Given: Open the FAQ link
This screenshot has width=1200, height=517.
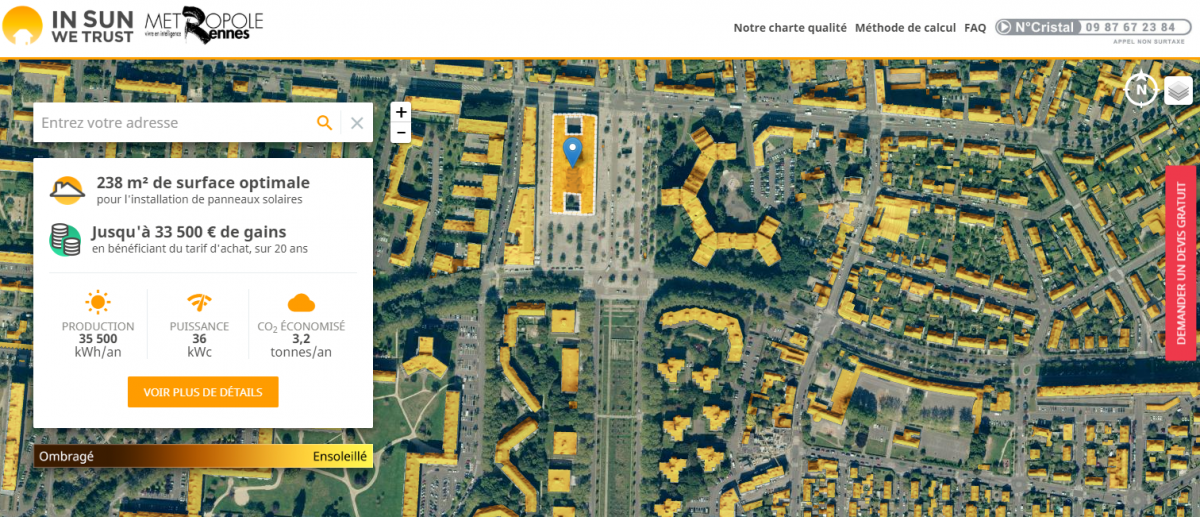Looking at the screenshot, I should tap(975, 28).
